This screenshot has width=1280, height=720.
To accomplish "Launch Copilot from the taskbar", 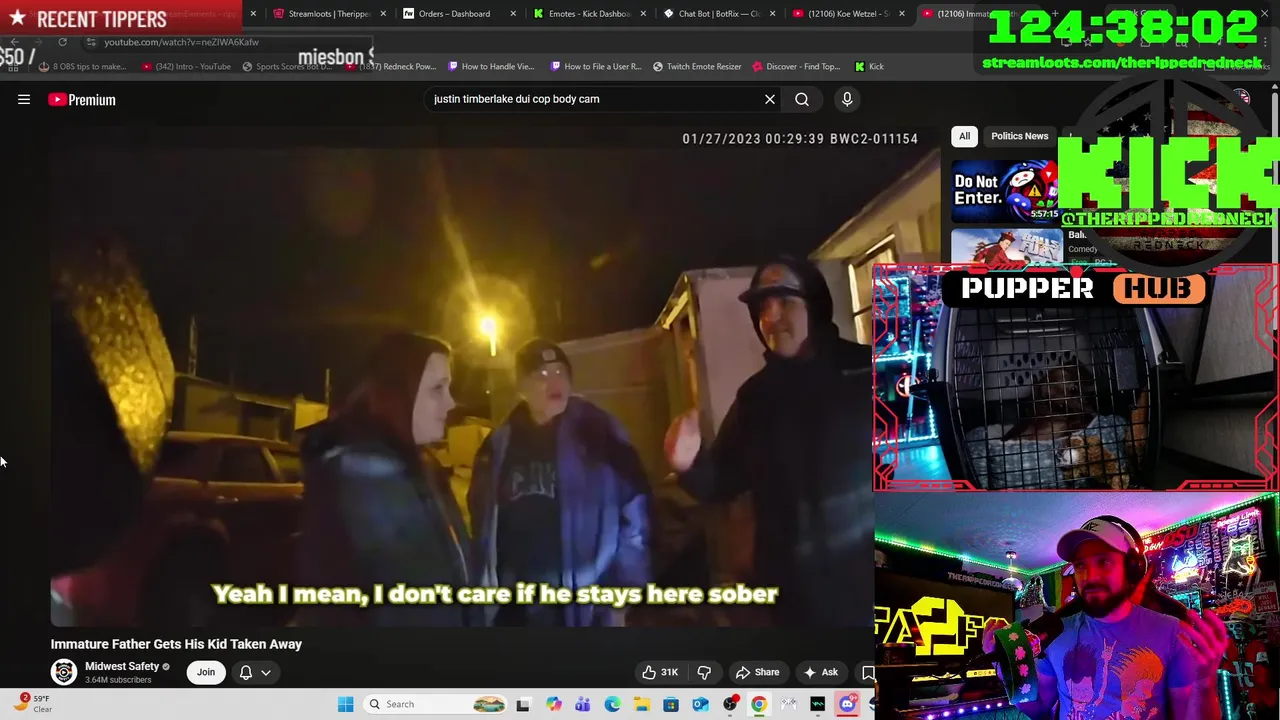I will pos(553,704).
